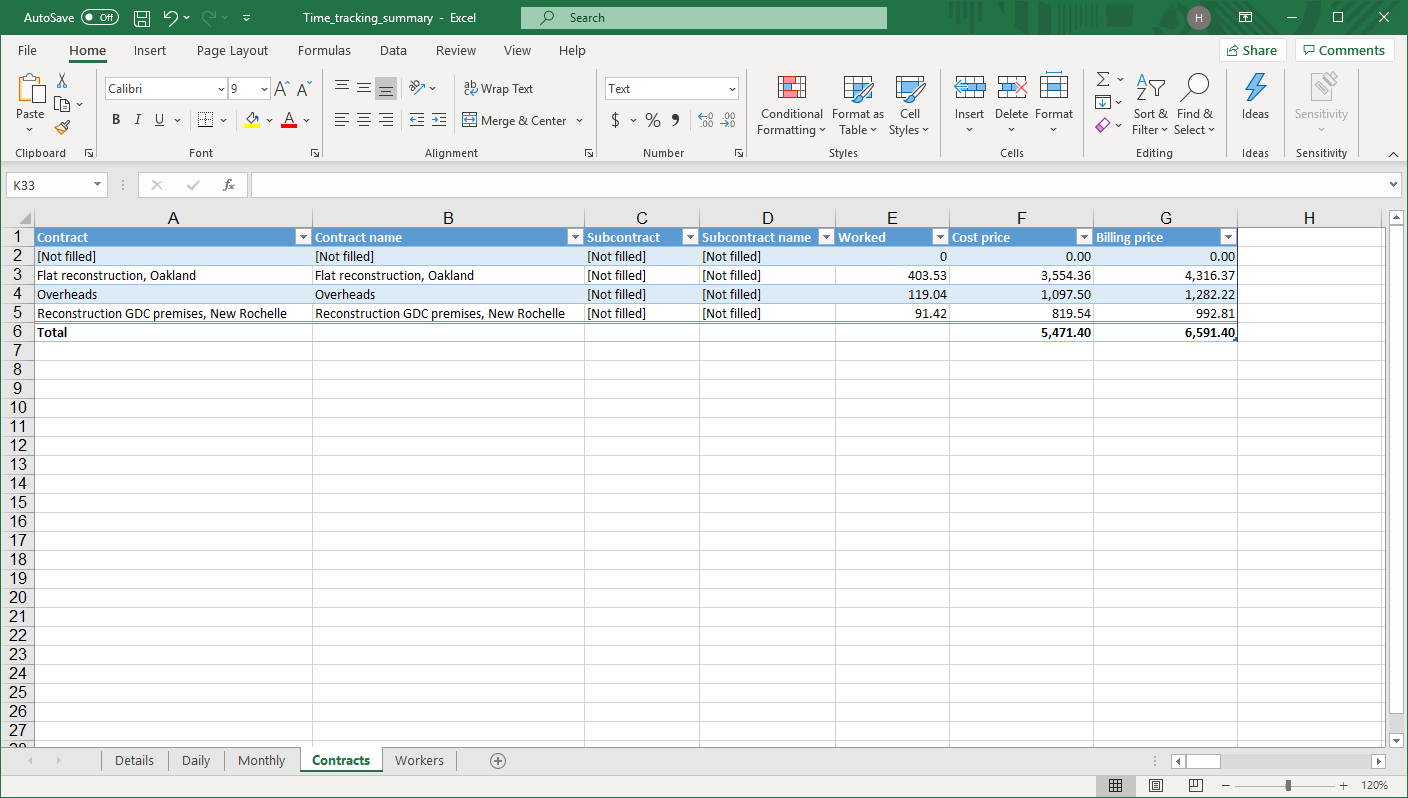Increase font size with larger A icon
1408x798 pixels.
pos(282,89)
